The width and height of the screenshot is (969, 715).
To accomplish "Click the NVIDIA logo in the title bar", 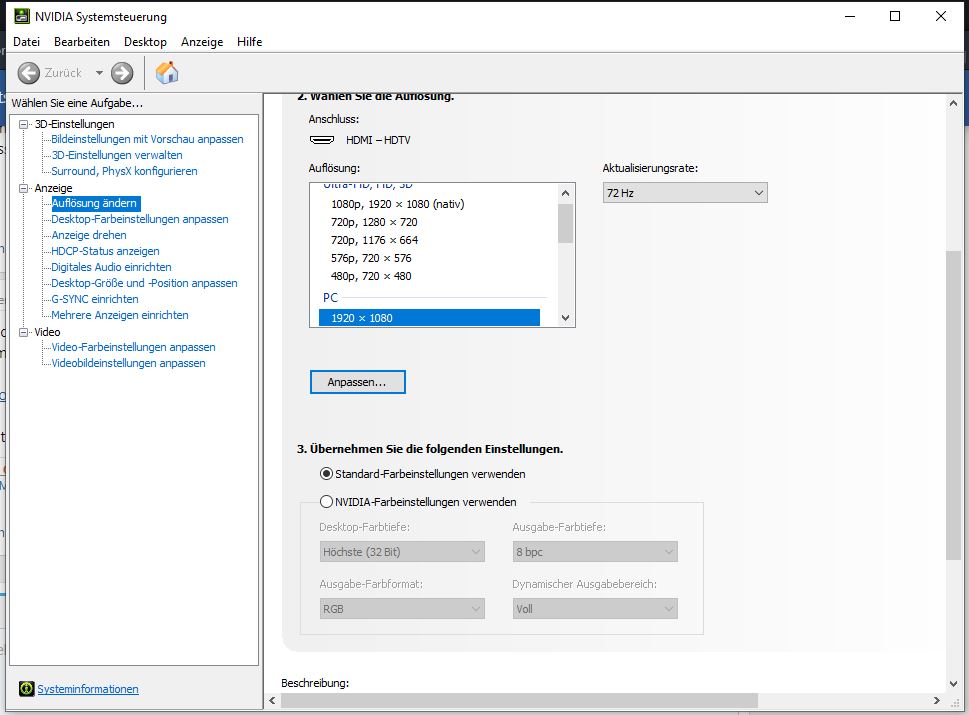I will tap(22, 17).
